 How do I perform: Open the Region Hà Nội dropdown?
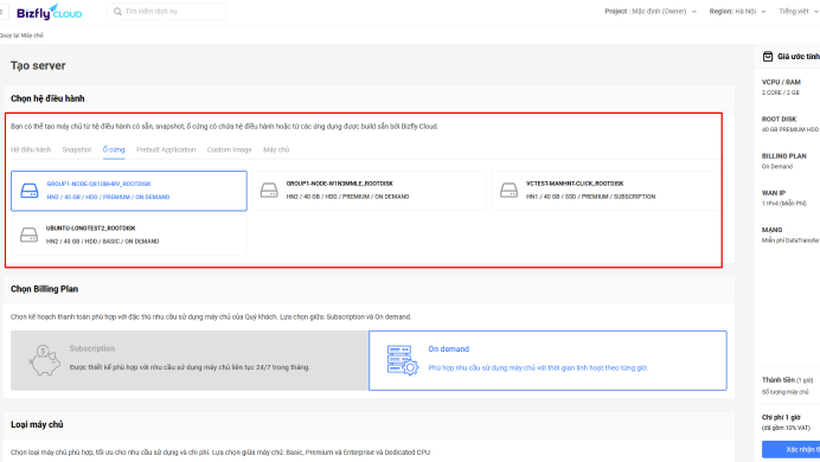click(737, 11)
